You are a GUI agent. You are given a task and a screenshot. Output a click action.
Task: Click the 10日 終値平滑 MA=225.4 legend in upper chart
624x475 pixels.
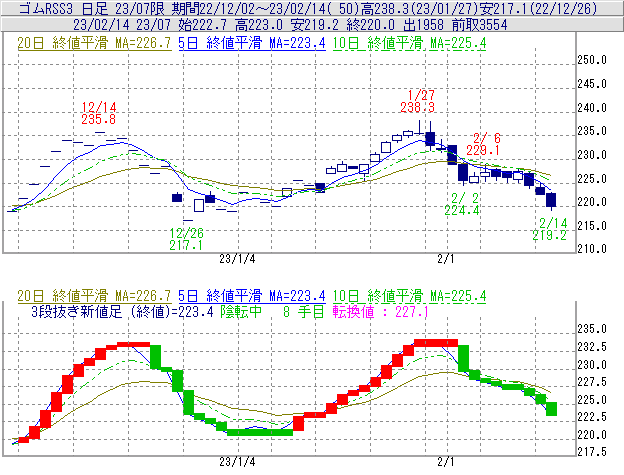[409, 43]
